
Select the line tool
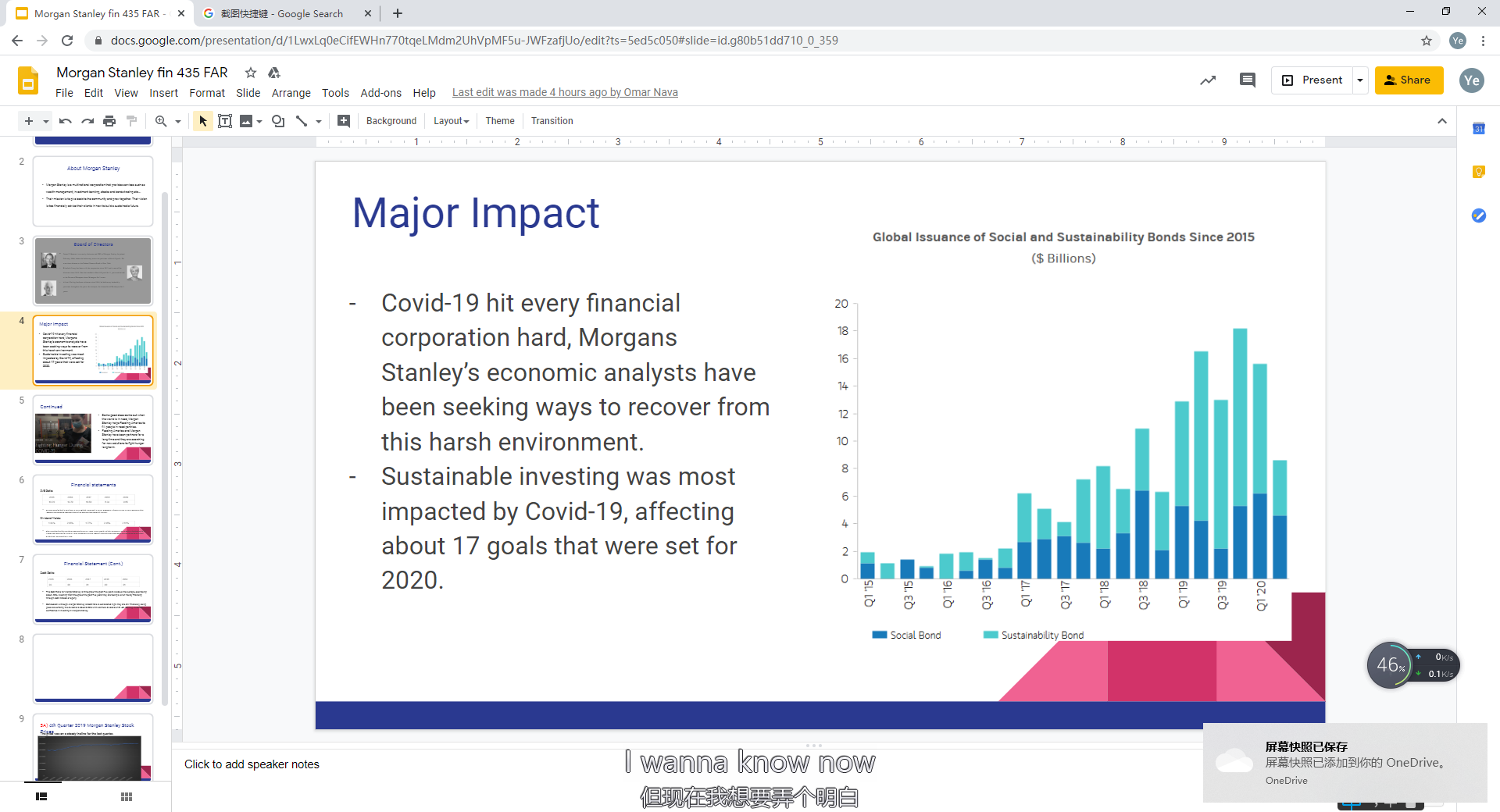302,121
